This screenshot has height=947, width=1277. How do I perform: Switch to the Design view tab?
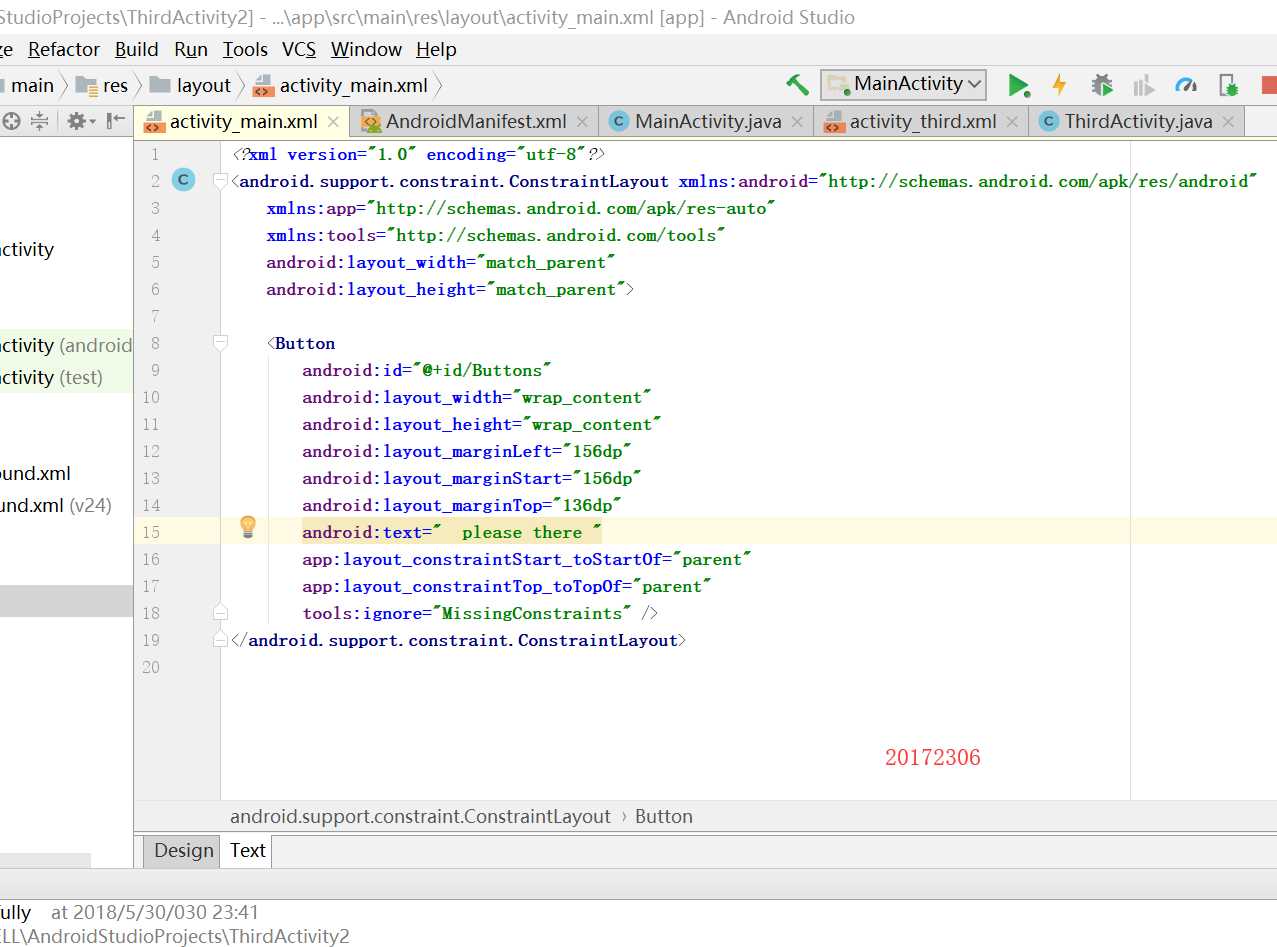[184, 850]
